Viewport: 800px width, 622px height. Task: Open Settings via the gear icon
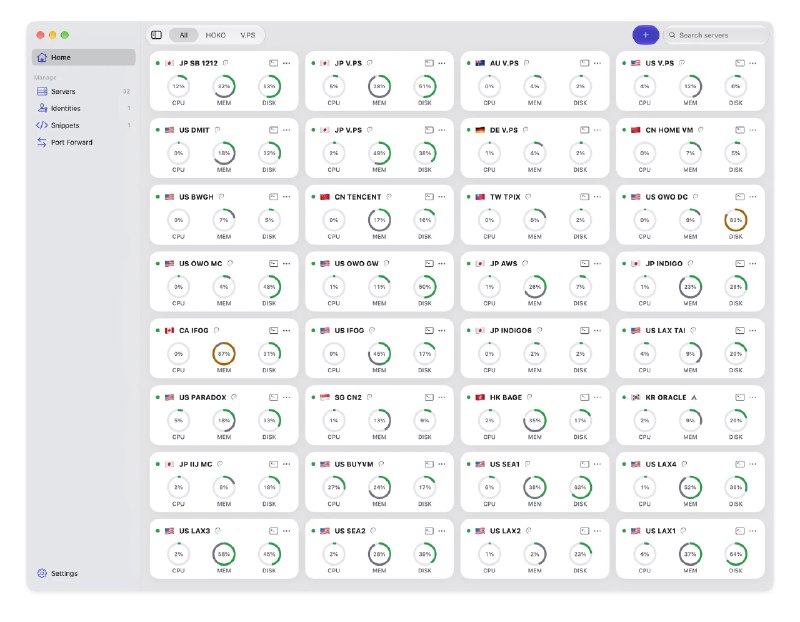click(x=42, y=574)
